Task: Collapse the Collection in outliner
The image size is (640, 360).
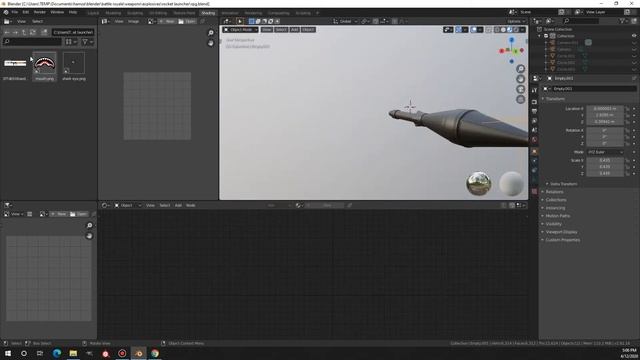Action: click(540, 36)
